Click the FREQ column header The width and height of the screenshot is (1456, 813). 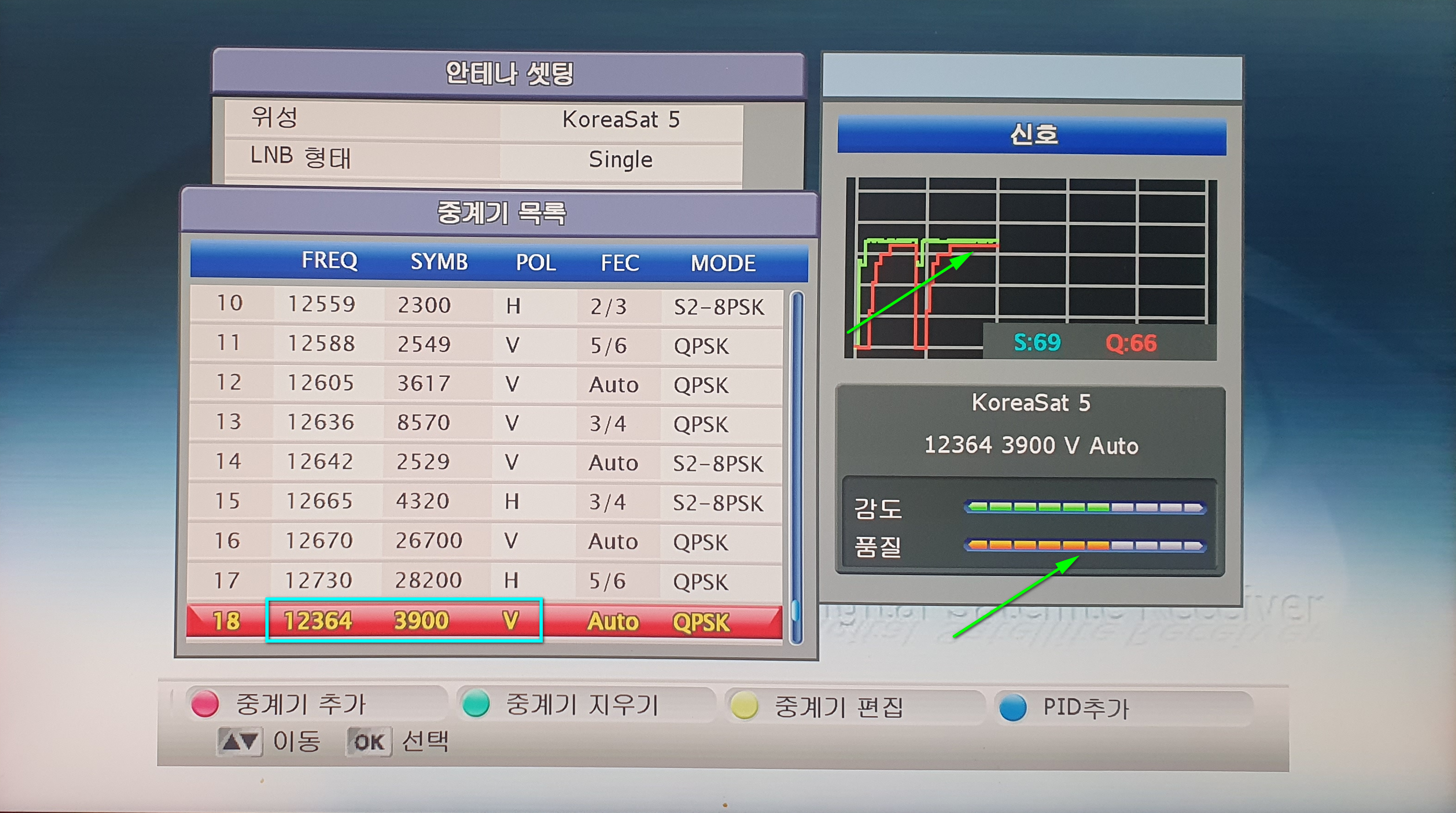[329, 260]
